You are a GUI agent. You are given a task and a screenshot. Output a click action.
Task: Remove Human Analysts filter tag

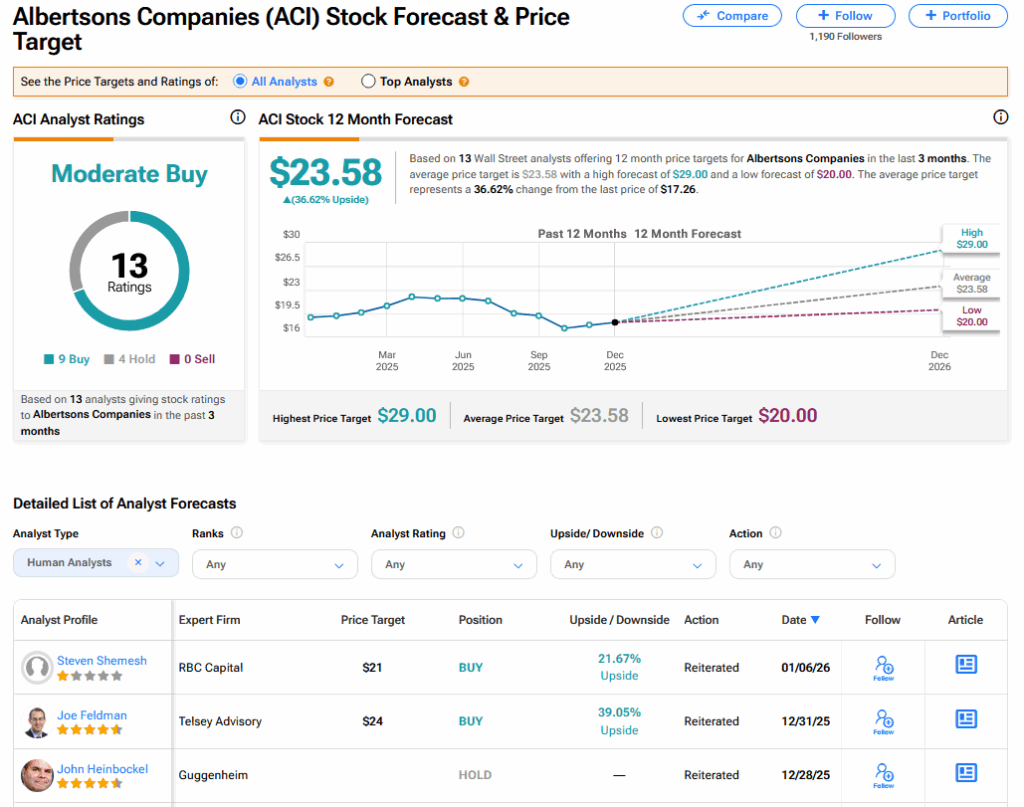(x=138, y=563)
